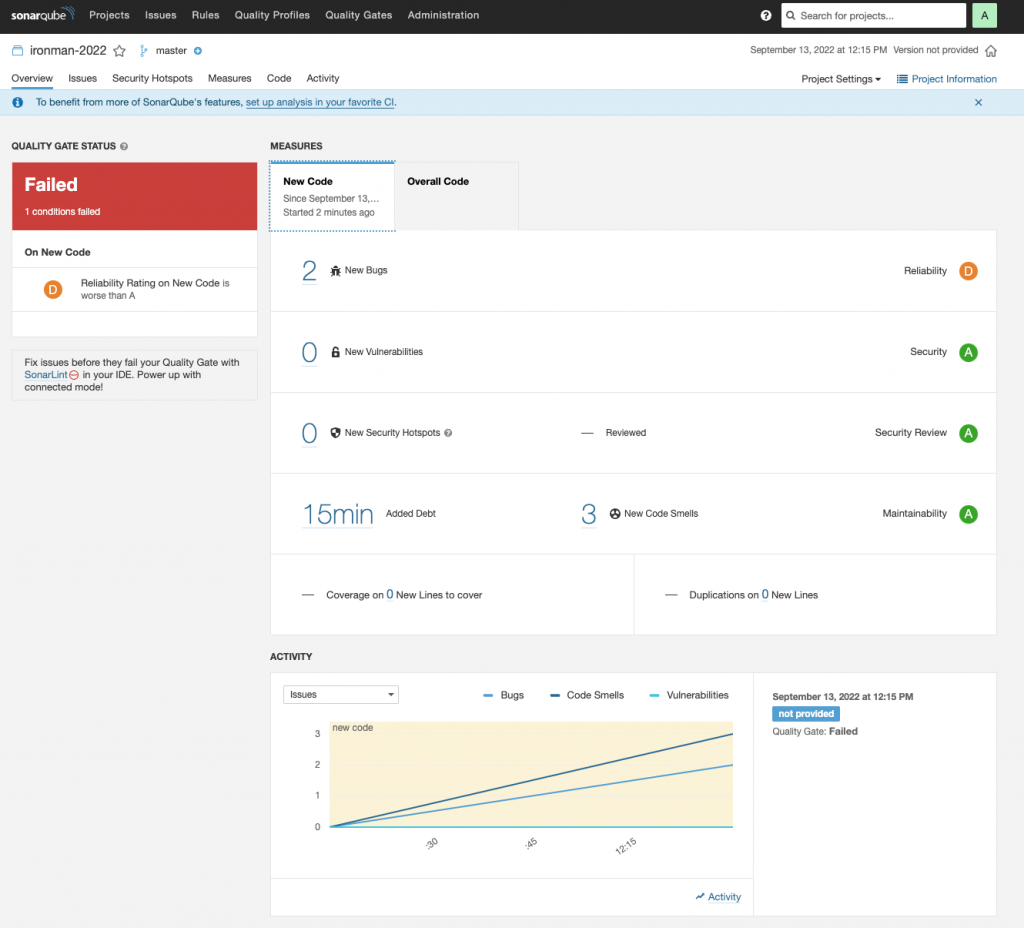Open the user avatar A menu
The image size is (1024, 928).
984,16
